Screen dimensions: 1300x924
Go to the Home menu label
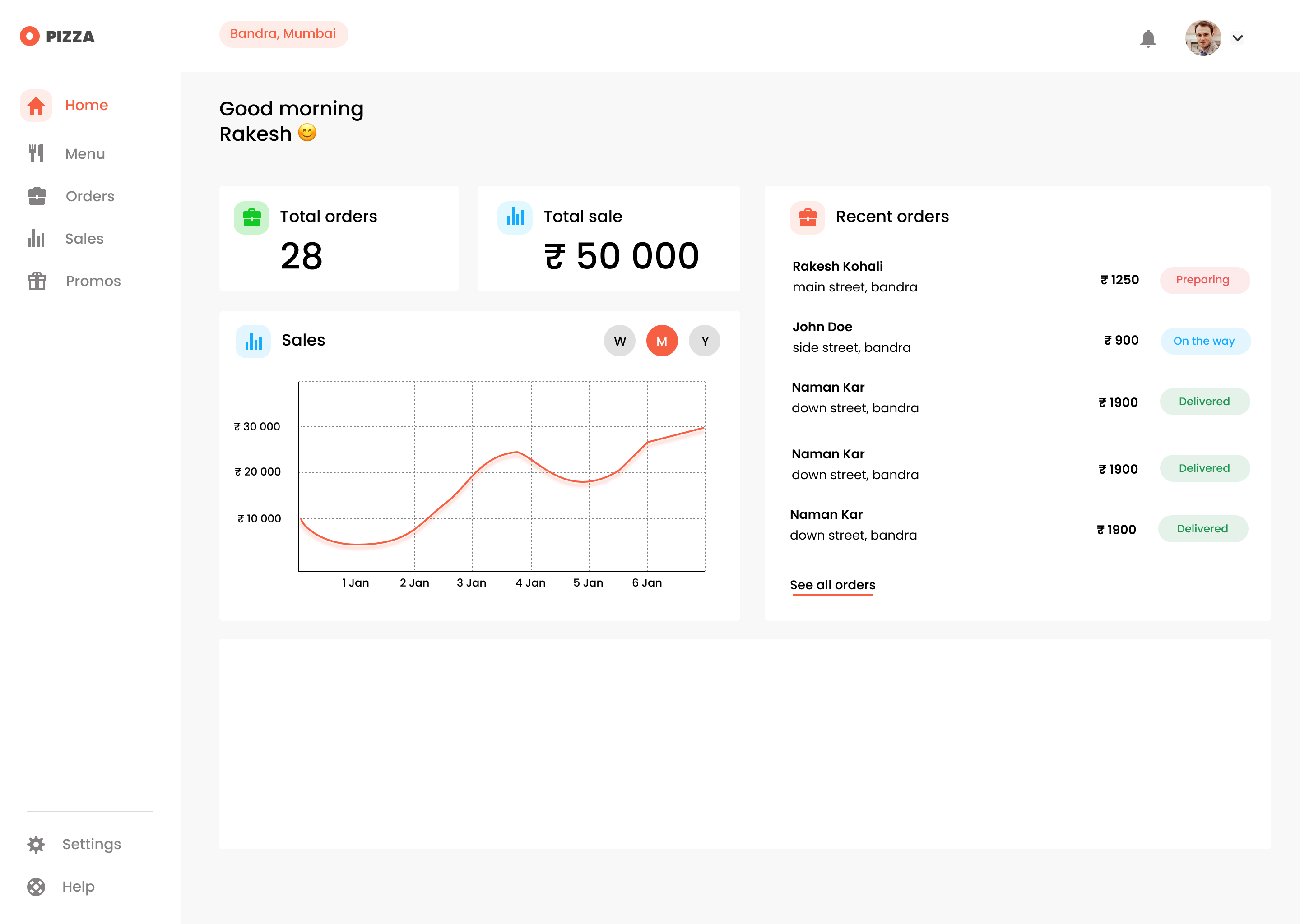[87, 105]
